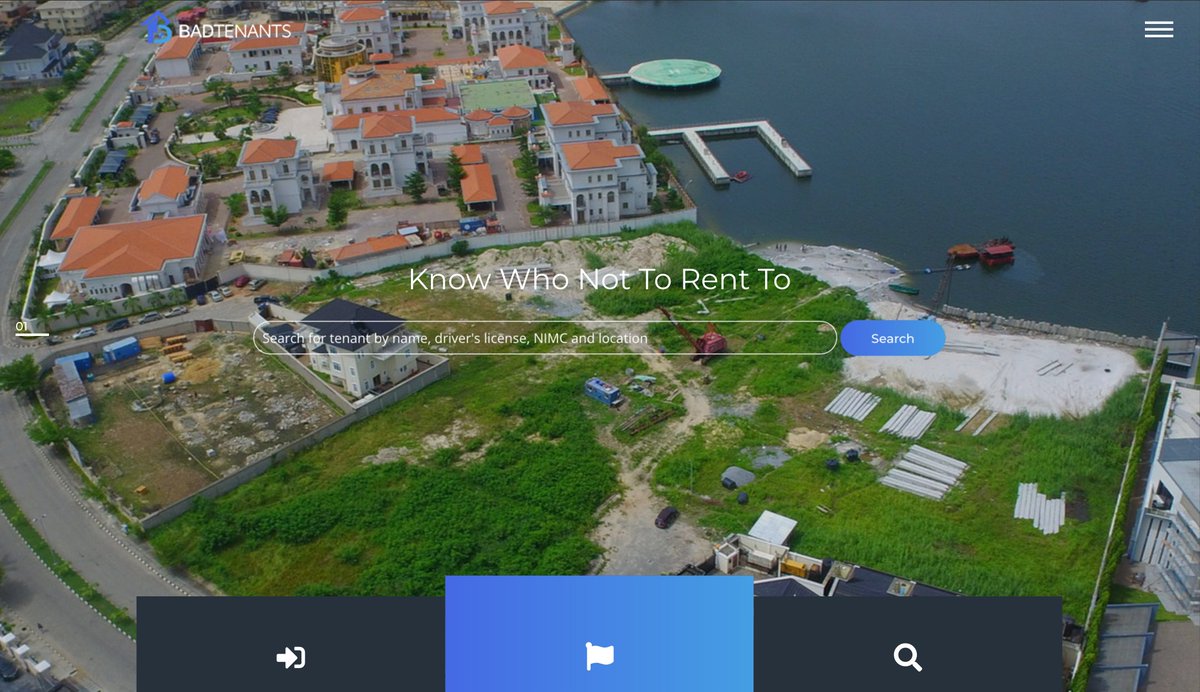Click the tenant search input field

point(544,338)
